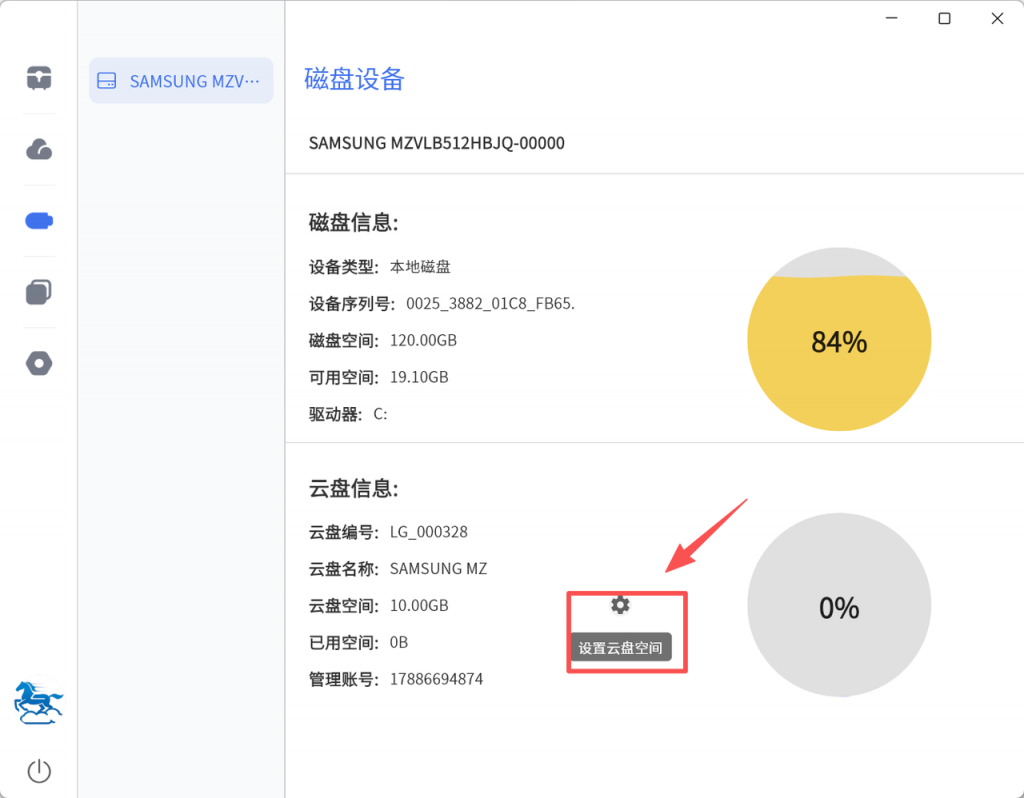Screen dimensions: 1024x798
Task: Click the cloud disk number LG_000328
Action: pos(429,532)
